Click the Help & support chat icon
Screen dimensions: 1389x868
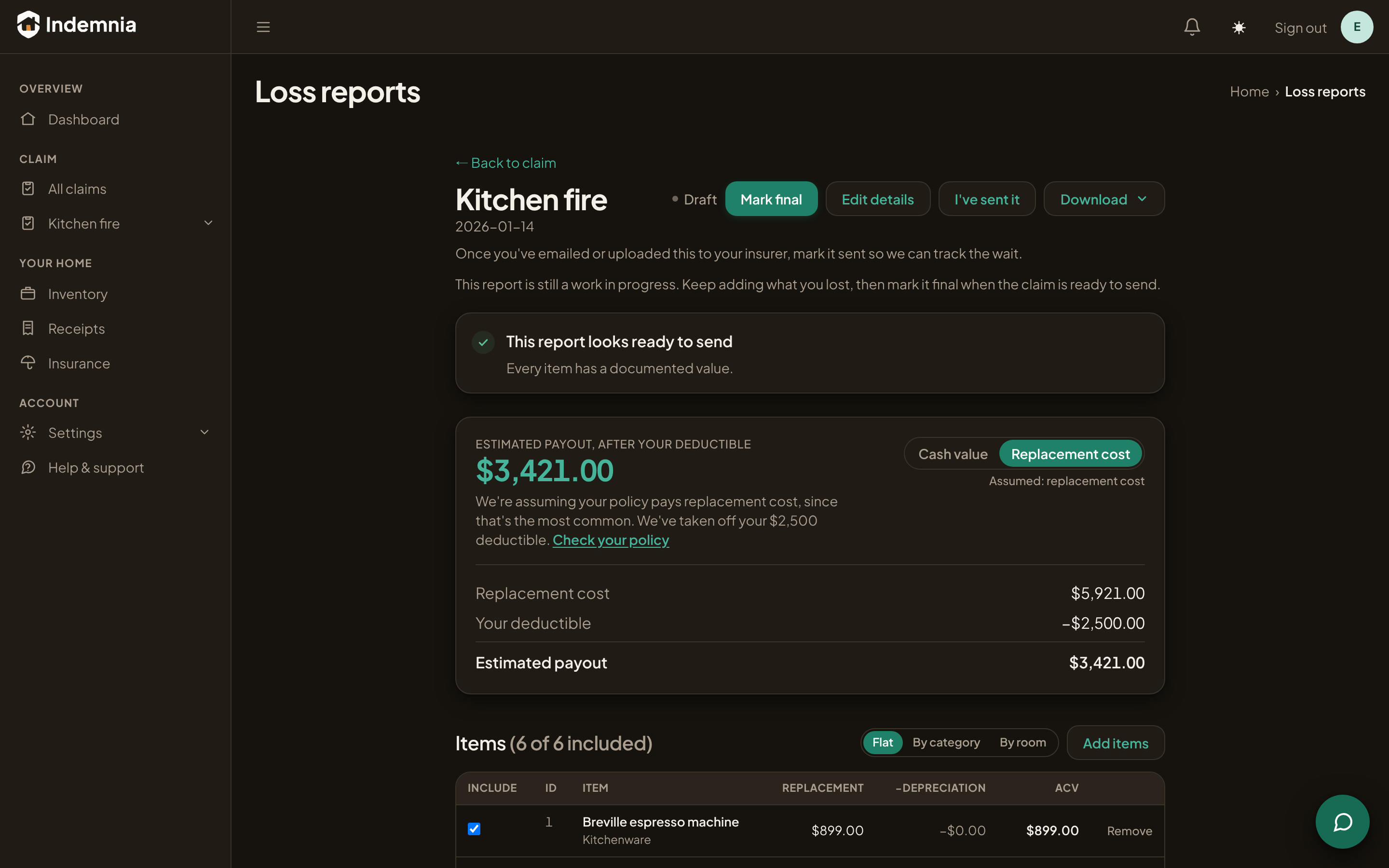[28, 467]
